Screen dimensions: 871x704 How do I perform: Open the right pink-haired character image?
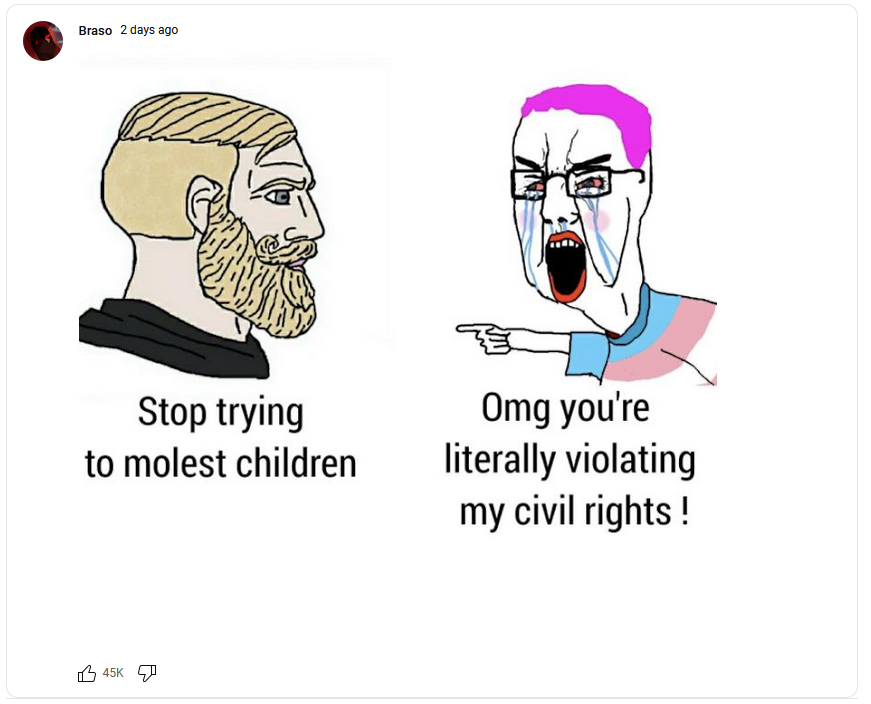pos(587,234)
